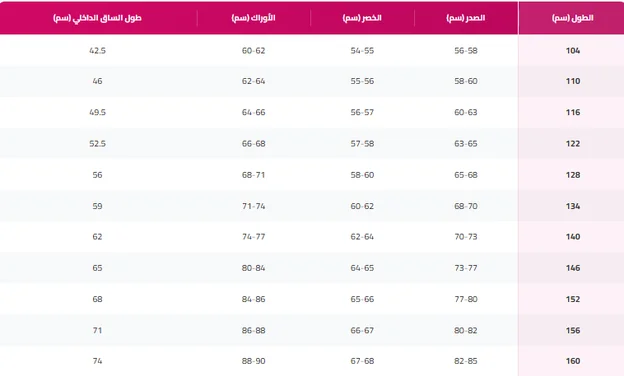Pick waist value 54-55 in row 104
This screenshot has height=376, width=624.
click(x=362, y=51)
